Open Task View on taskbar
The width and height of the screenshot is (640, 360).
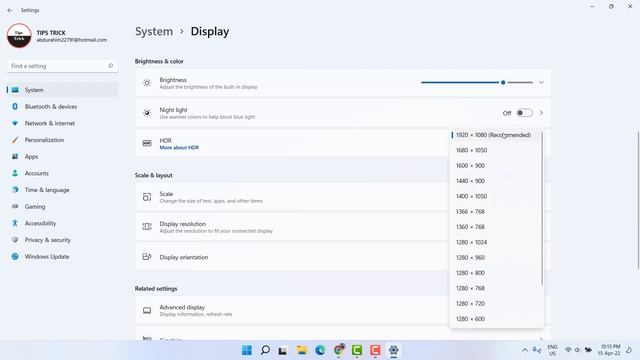click(x=282, y=350)
